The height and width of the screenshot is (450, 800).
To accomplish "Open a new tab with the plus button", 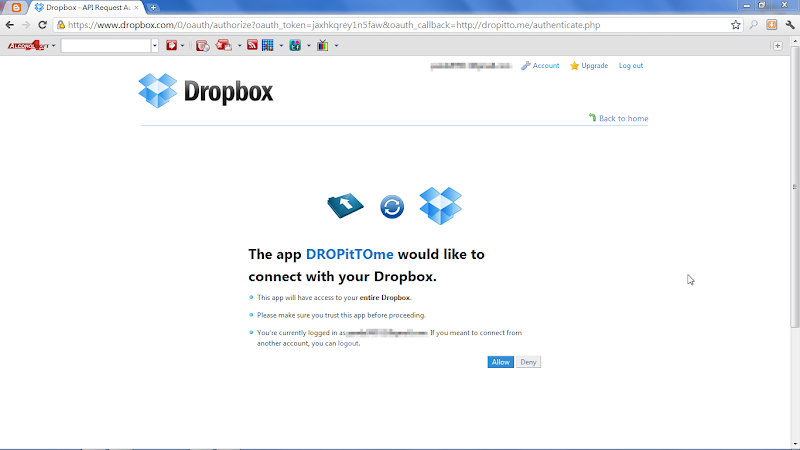I will (x=153, y=8).
